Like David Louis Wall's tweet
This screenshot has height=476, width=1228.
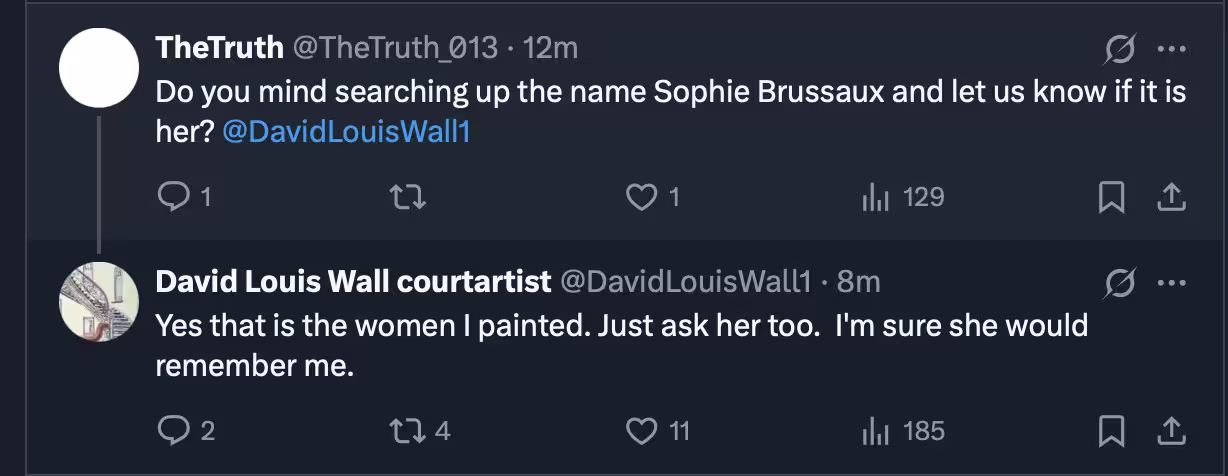(x=640, y=431)
